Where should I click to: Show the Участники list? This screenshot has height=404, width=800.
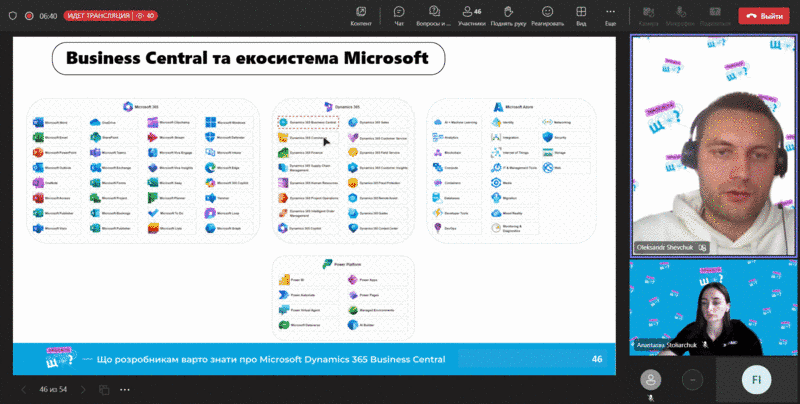pos(471,16)
